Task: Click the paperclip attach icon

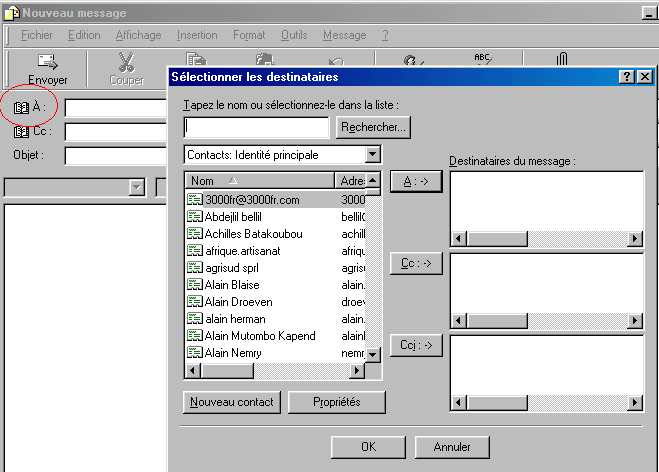Action: point(562,58)
